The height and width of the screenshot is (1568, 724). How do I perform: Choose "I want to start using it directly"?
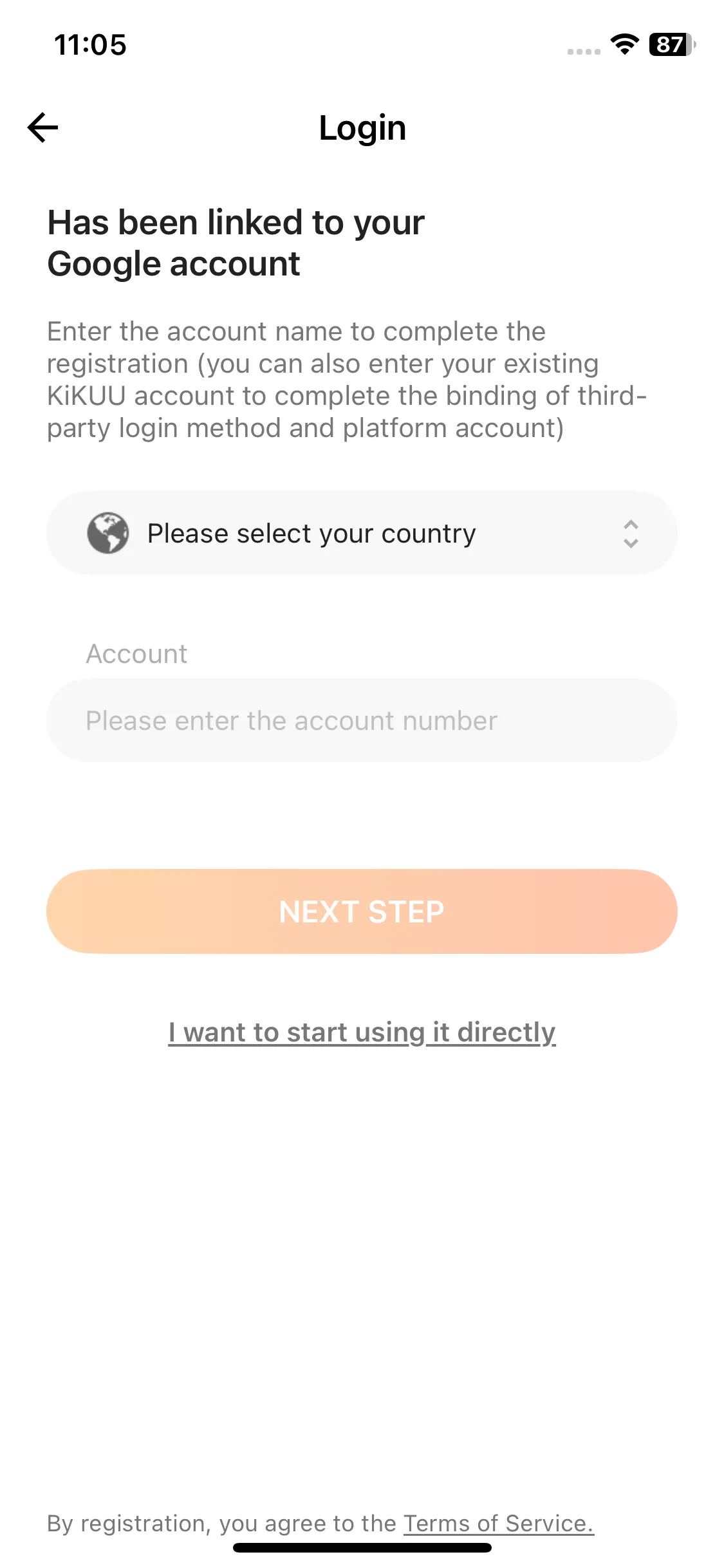coord(362,1032)
